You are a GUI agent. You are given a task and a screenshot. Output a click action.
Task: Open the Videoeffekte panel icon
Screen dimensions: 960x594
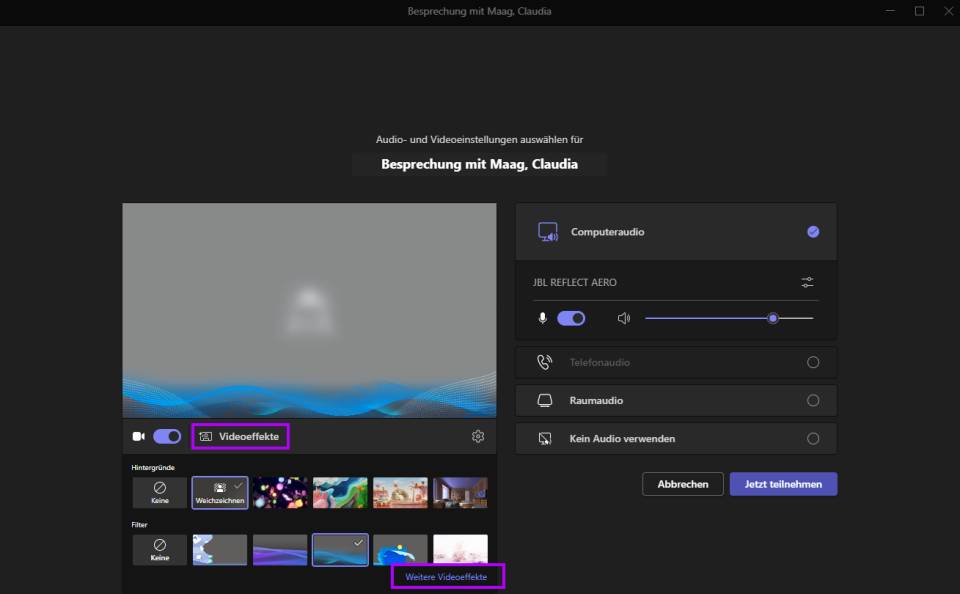pyautogui.click(x=206, y=436)
